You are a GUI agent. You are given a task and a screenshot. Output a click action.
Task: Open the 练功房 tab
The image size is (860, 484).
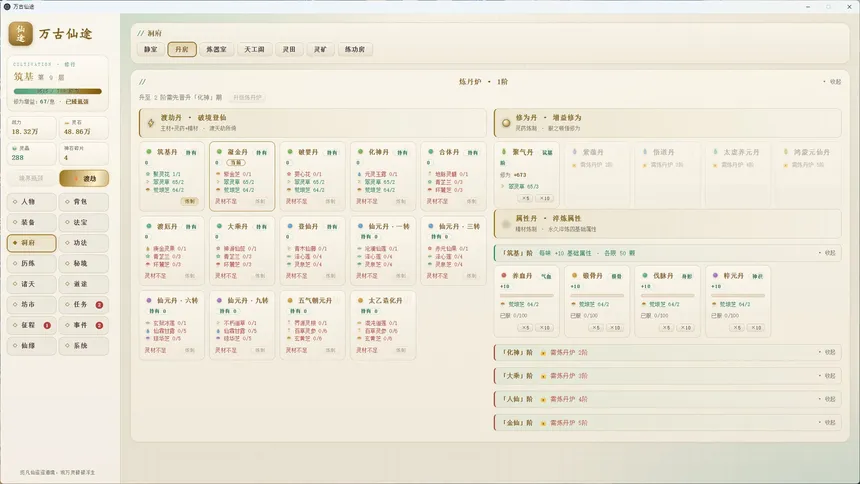[355, 49]
